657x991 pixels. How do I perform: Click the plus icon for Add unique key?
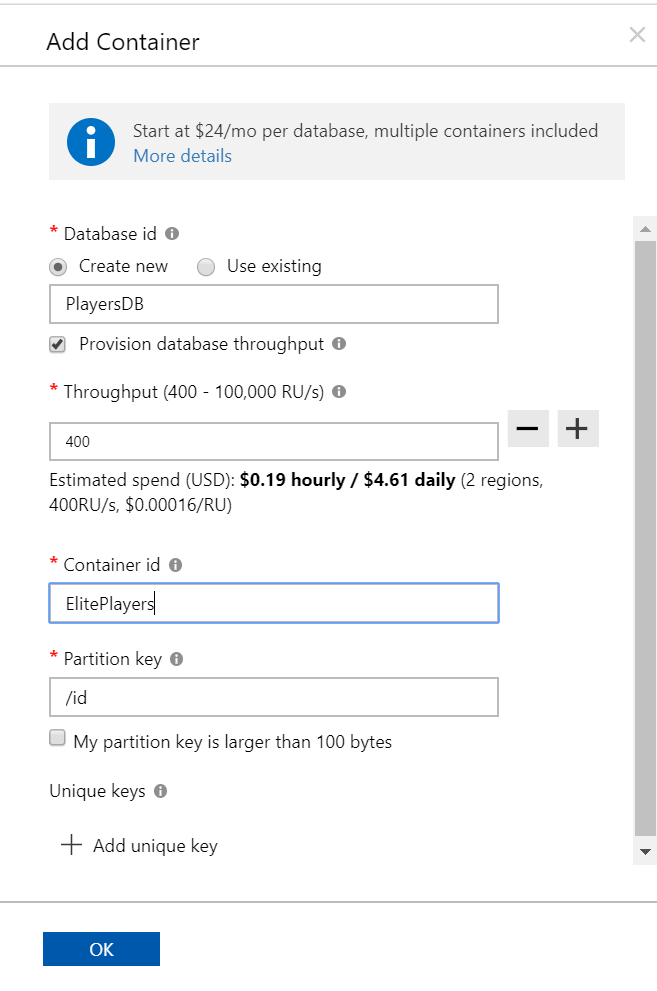(71, 846)
